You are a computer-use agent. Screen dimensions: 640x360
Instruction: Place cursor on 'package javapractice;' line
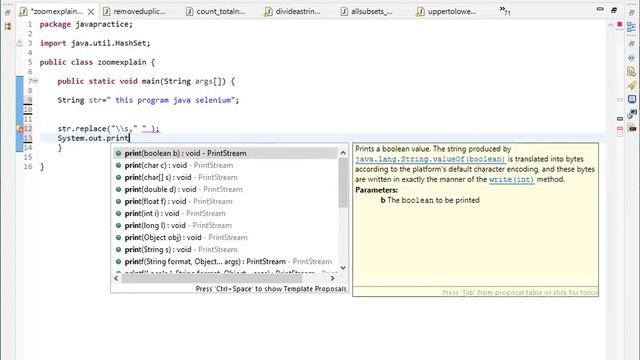pos(86,24)
